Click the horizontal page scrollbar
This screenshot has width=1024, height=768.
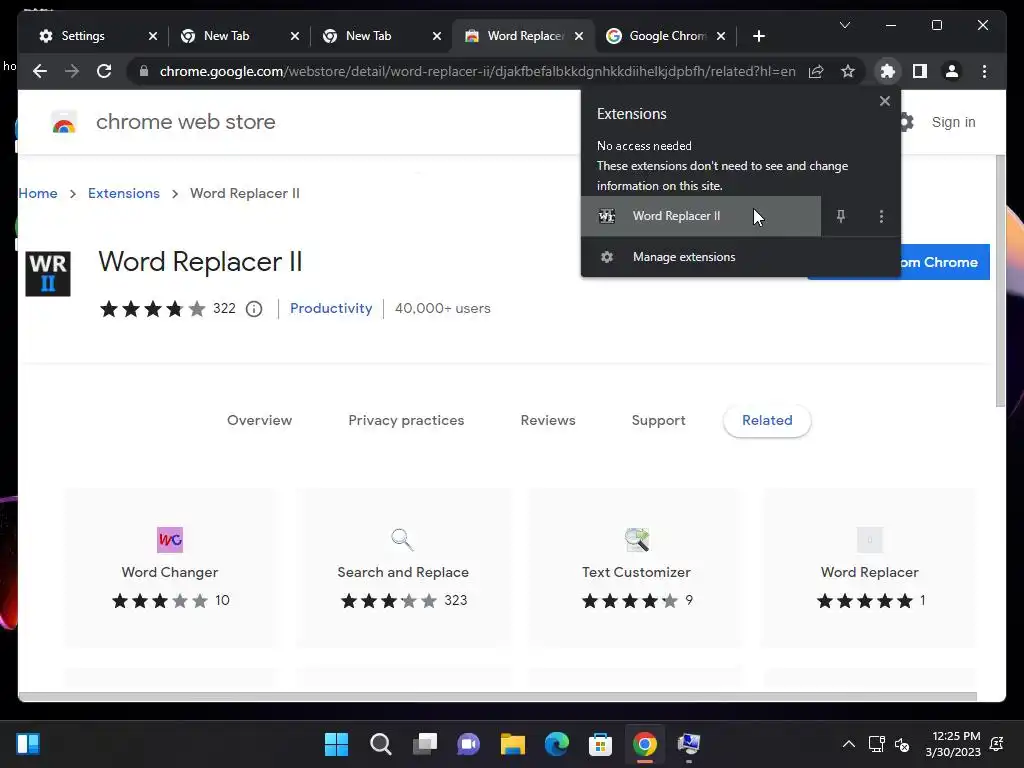497,696
